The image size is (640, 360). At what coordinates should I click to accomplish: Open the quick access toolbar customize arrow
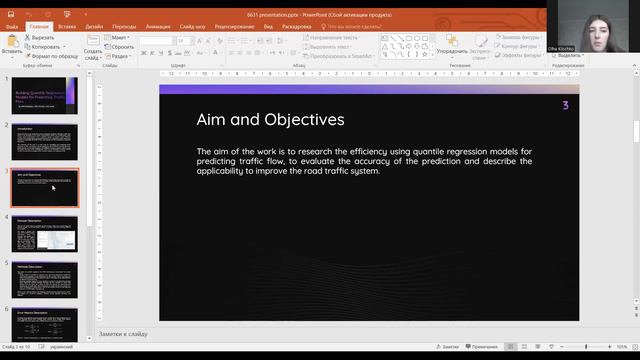click(85, 15)
